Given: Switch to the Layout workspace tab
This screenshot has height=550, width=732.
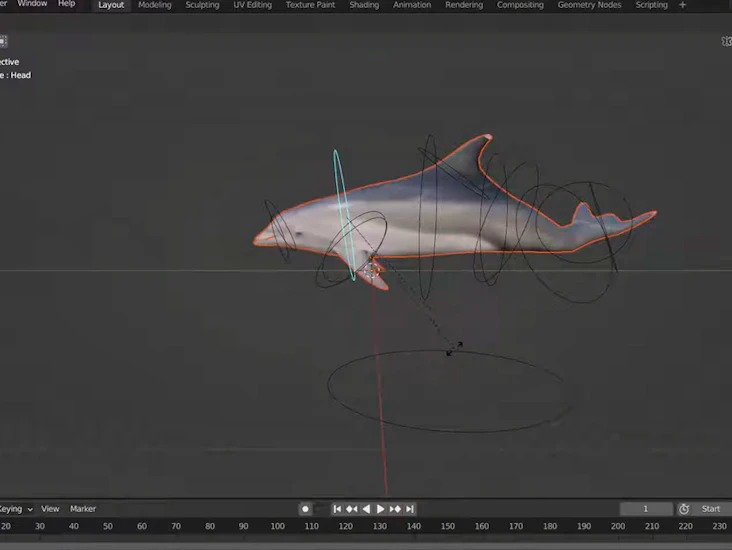Looking at the screenshot, I should pos(111,5).
